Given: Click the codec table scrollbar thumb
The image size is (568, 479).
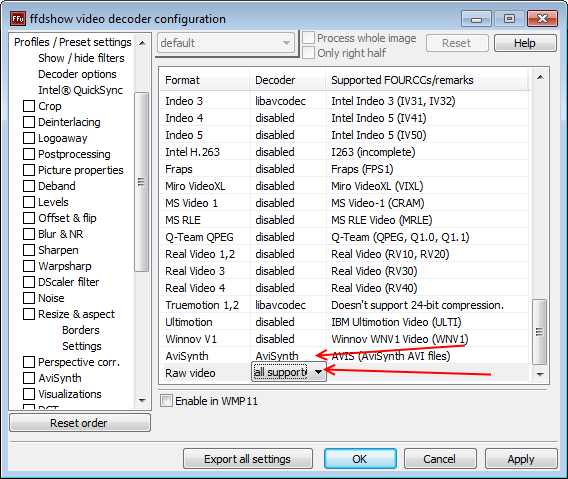Looking at the screenshot, I should point(540,332).
